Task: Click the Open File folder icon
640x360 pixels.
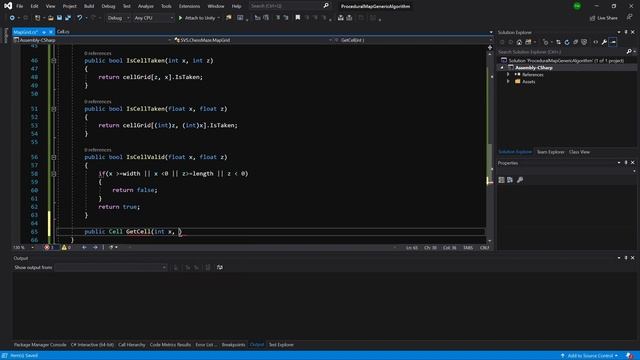Action: click(x=51, y=18)
